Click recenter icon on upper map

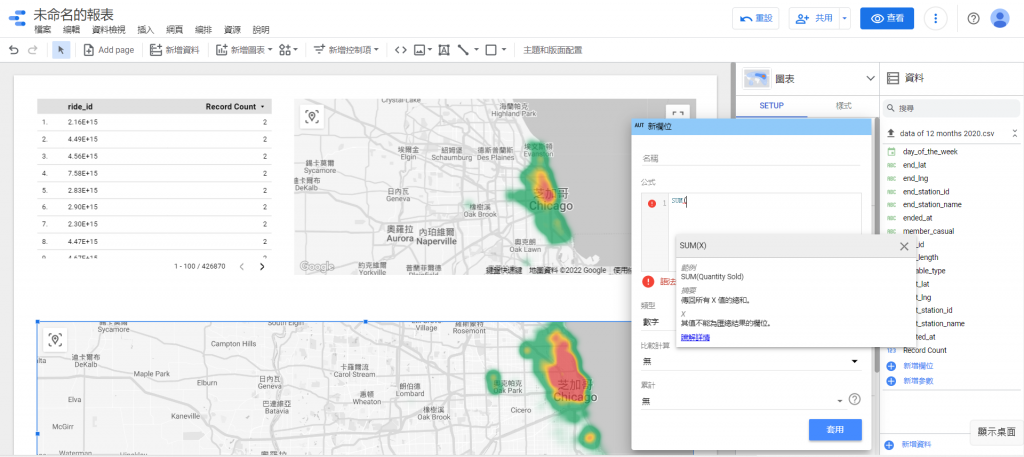click(312, 117)
